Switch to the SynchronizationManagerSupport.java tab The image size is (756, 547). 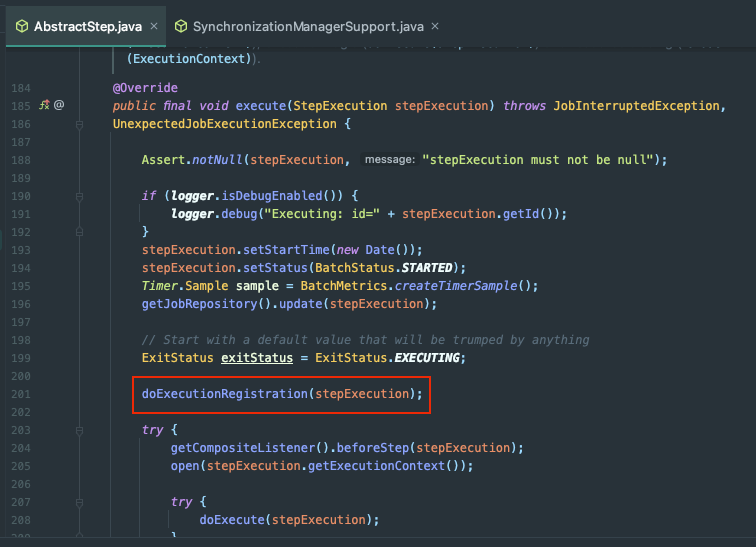click(x=308, y=26)
